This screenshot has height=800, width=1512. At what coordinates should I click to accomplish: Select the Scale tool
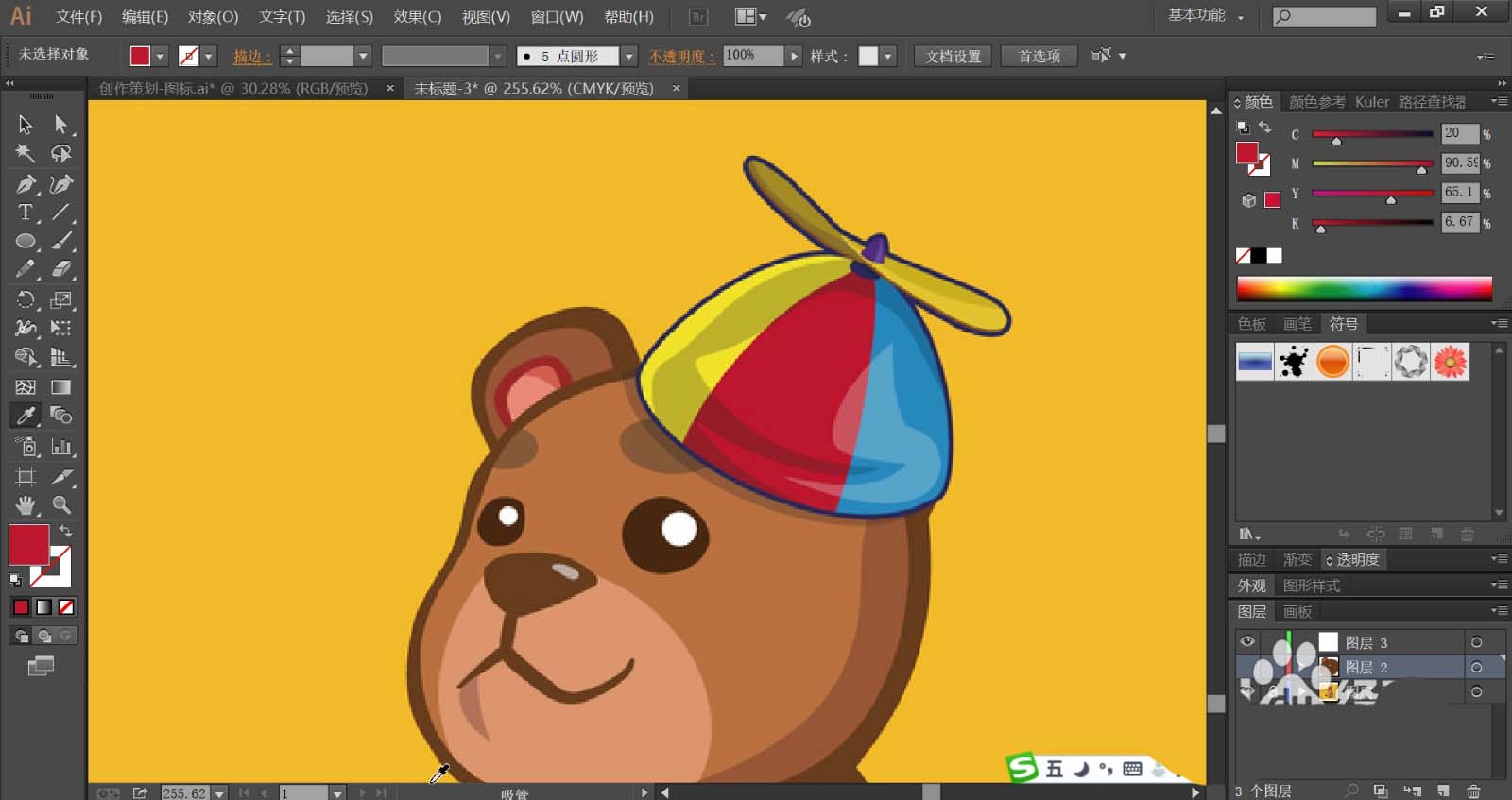click(61, 300)
